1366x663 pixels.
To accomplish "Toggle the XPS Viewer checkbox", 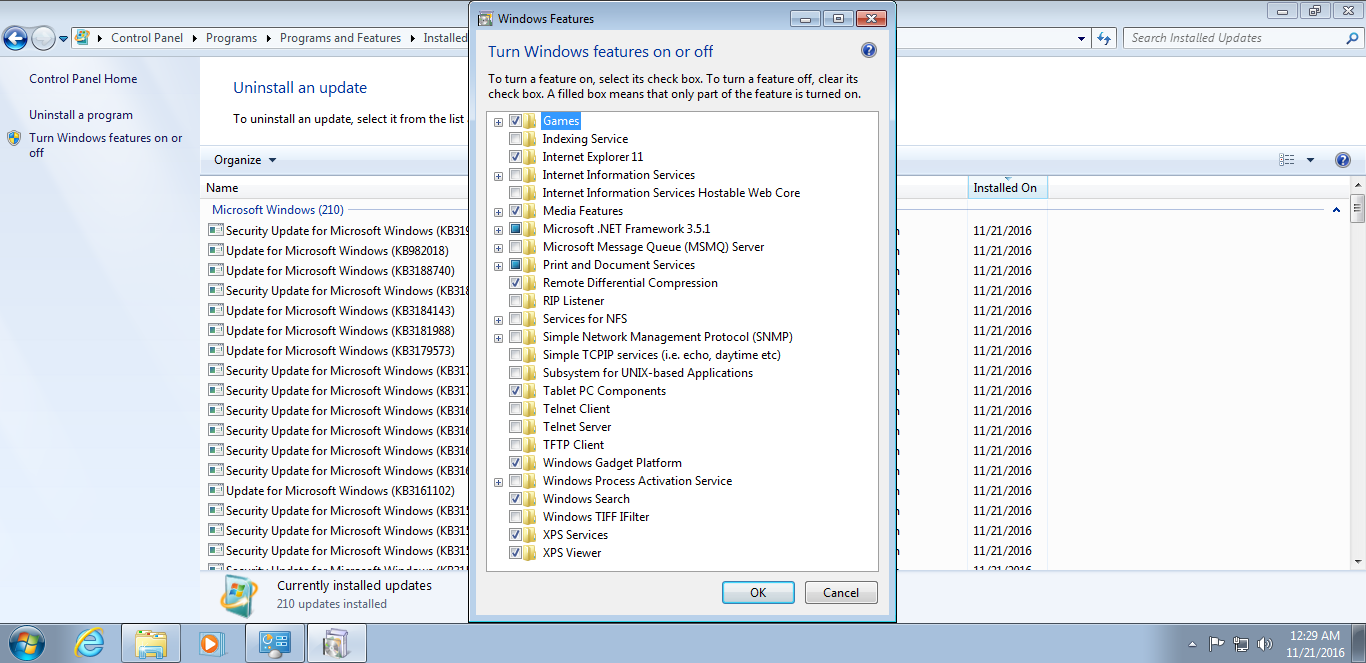I will [515, 553].
